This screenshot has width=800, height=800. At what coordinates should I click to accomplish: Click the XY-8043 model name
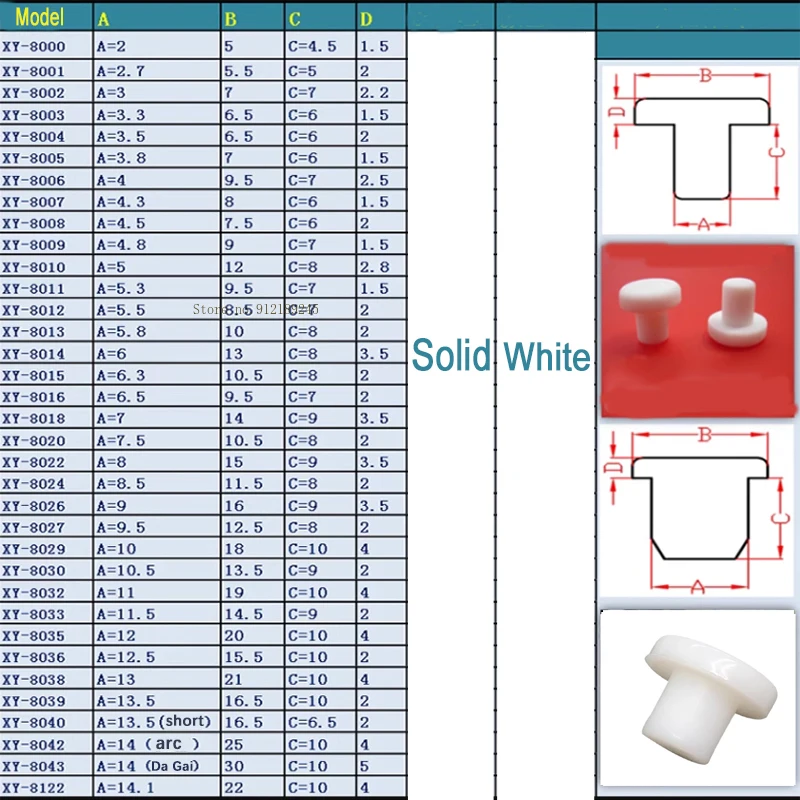point(34,766)
